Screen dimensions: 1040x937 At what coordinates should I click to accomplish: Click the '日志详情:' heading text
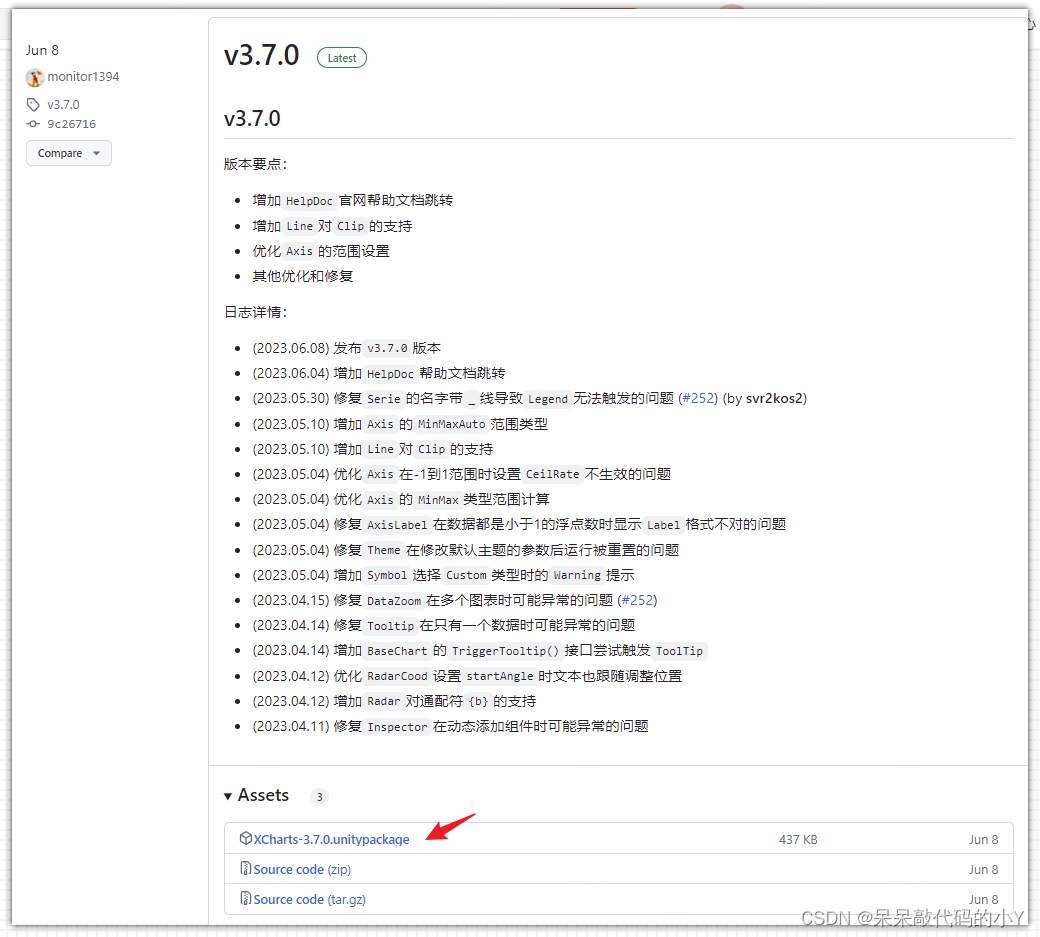[x=255, y=312]
